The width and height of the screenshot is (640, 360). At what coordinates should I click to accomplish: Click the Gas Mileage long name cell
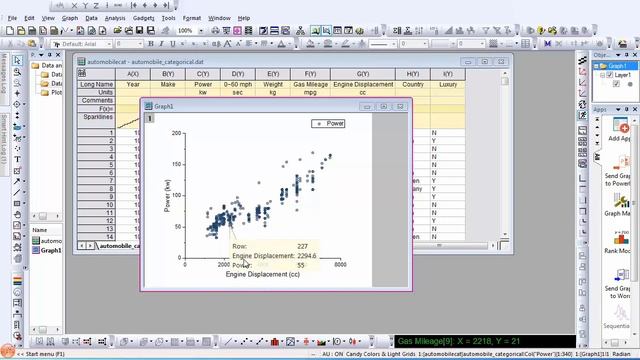[x=310, y=84]
